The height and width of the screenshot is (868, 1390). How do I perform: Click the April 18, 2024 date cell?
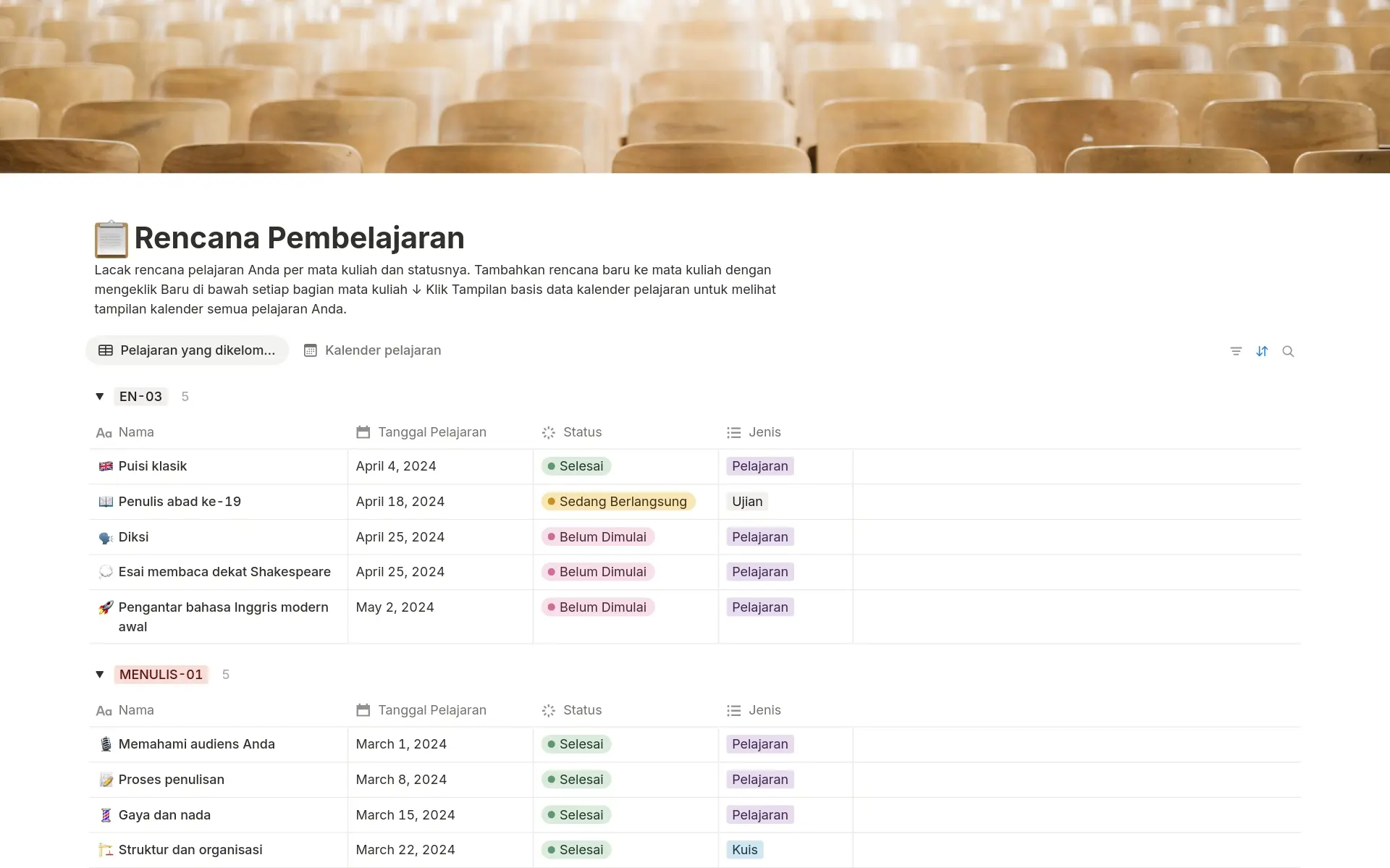(x=400, y=502)
